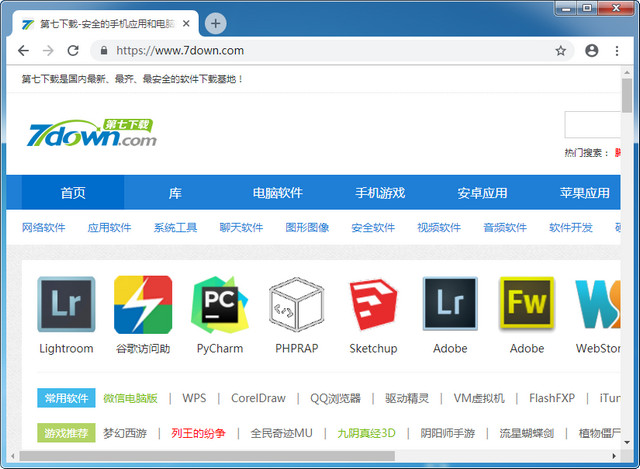Open the 梦幻西游 game link
The image size is (640, 469).
(x=125, y=433)
